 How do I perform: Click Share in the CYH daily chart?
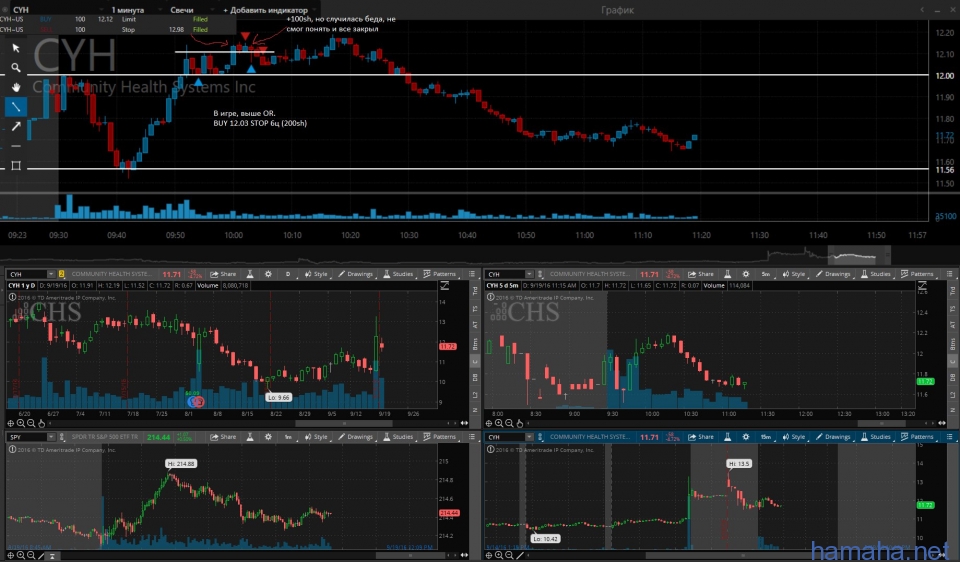point(223,274)
